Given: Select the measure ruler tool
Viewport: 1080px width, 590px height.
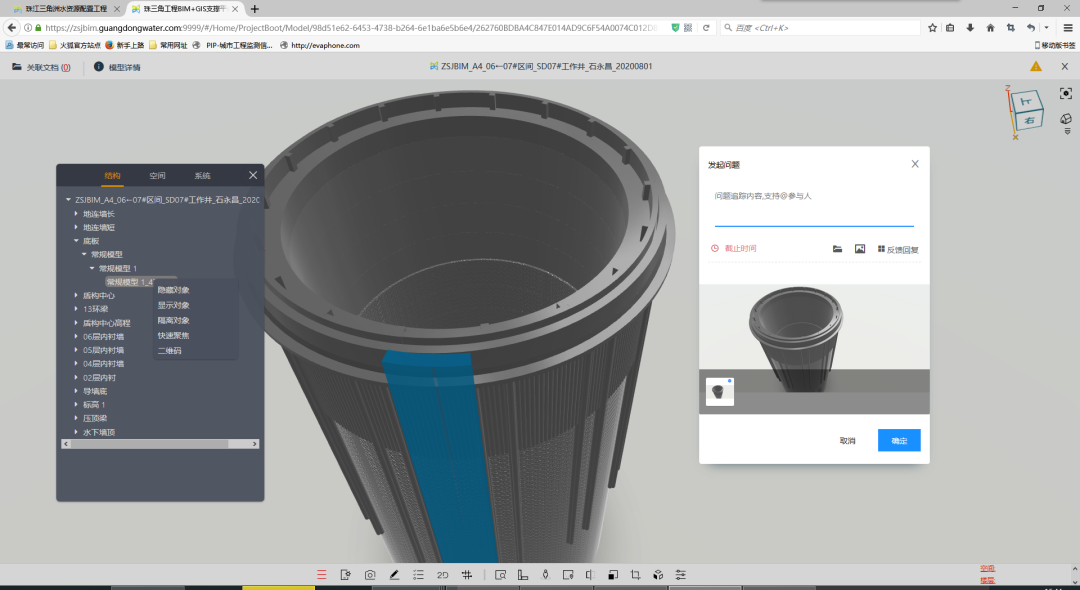Looking at the screenshot, I should pos(523,575).
